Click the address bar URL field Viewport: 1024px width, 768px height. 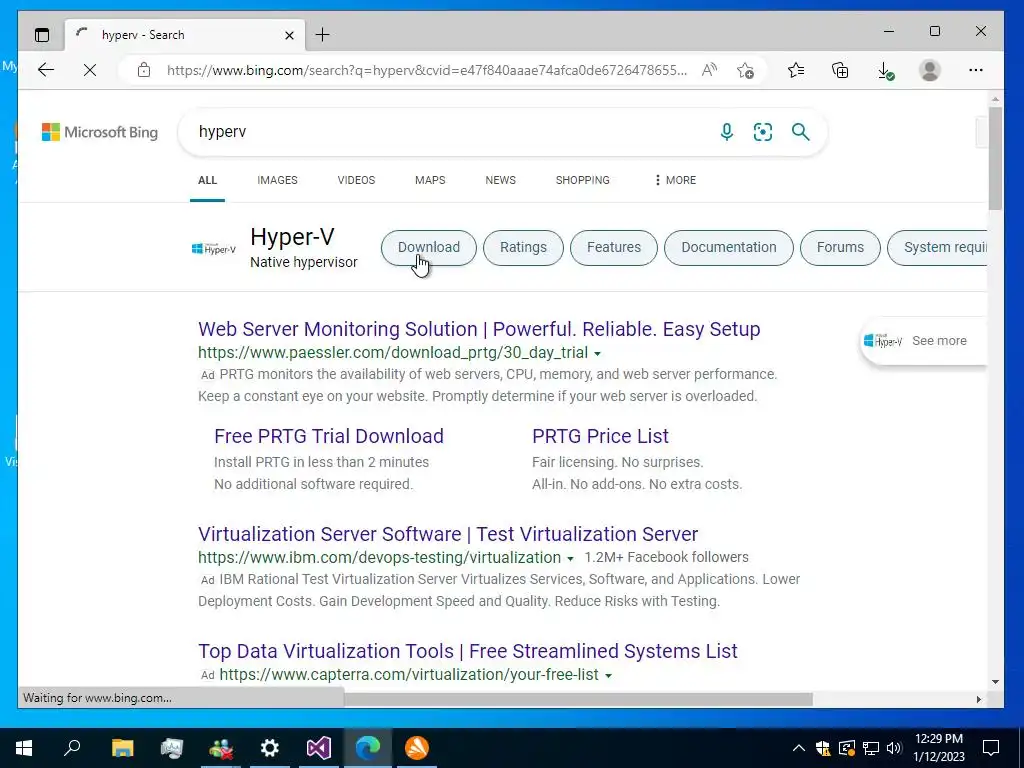427,70
